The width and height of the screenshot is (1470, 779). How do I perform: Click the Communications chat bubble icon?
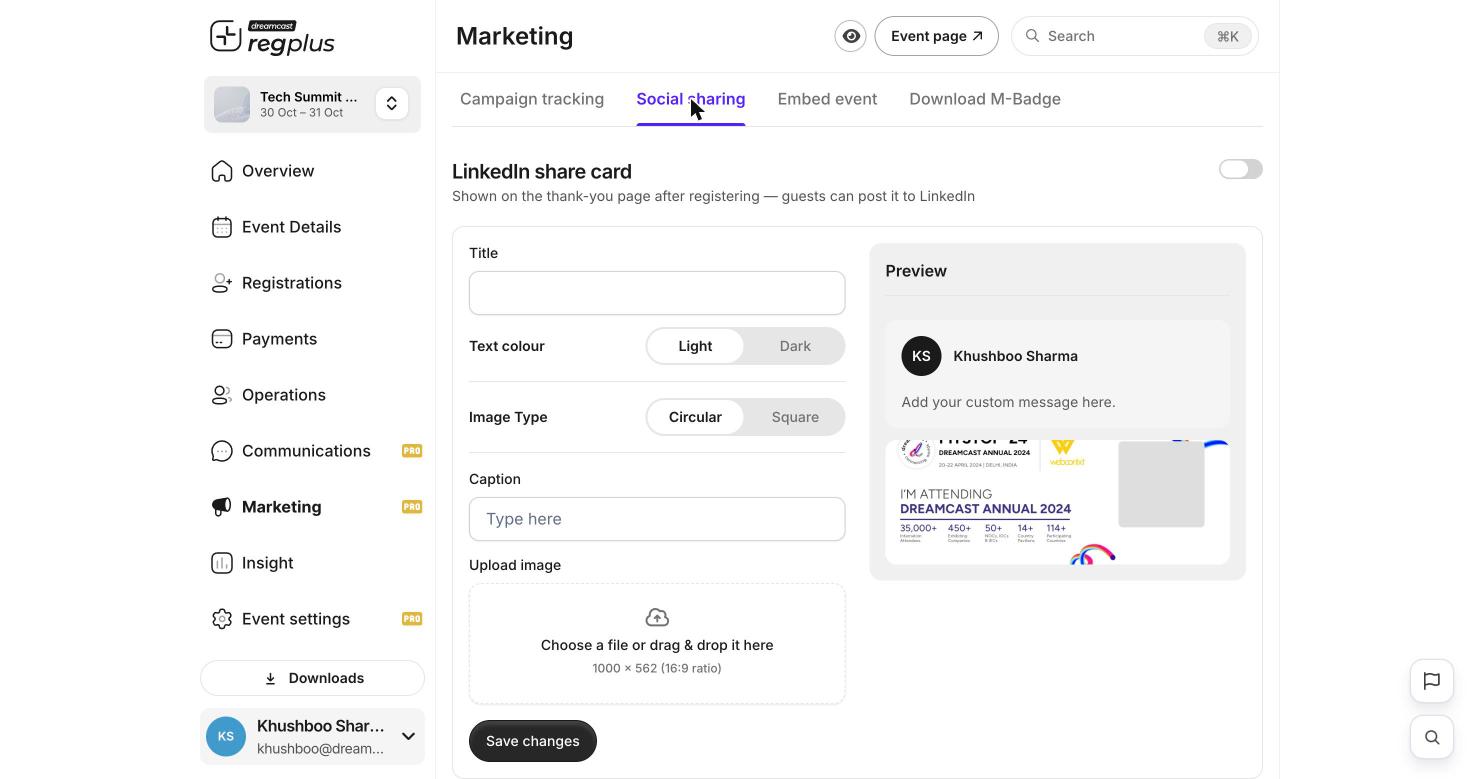[222, 451]
